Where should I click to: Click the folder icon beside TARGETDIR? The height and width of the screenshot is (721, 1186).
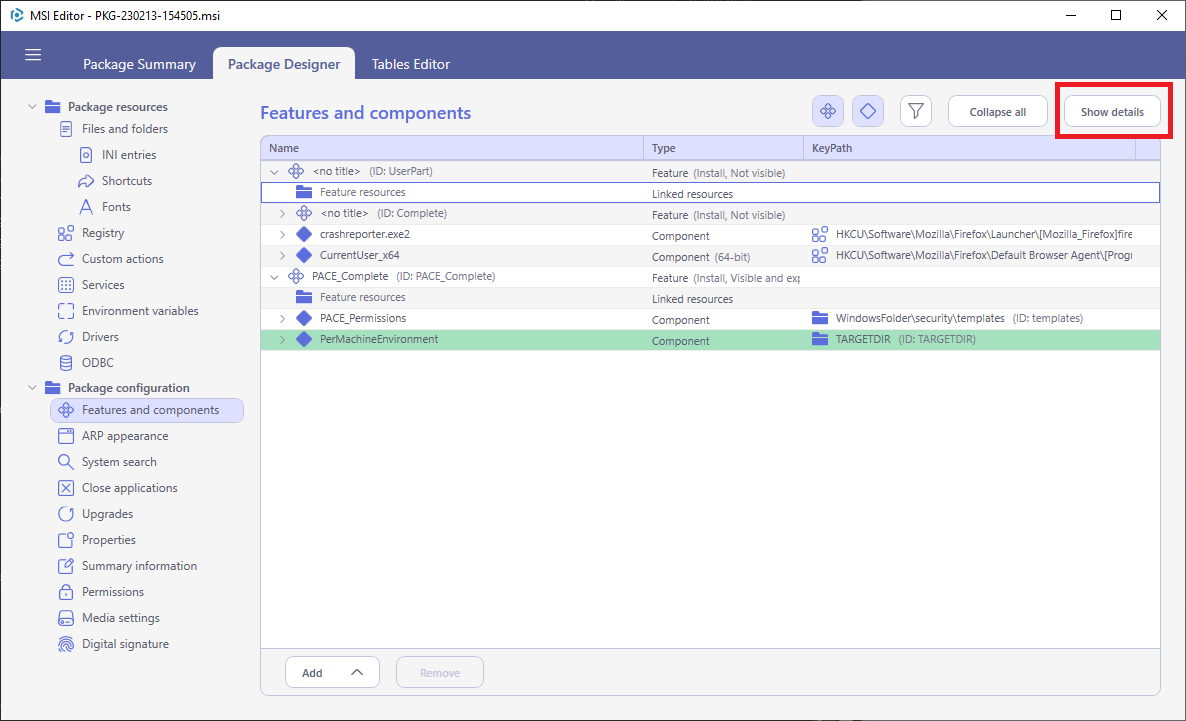(x=820, y=340)
